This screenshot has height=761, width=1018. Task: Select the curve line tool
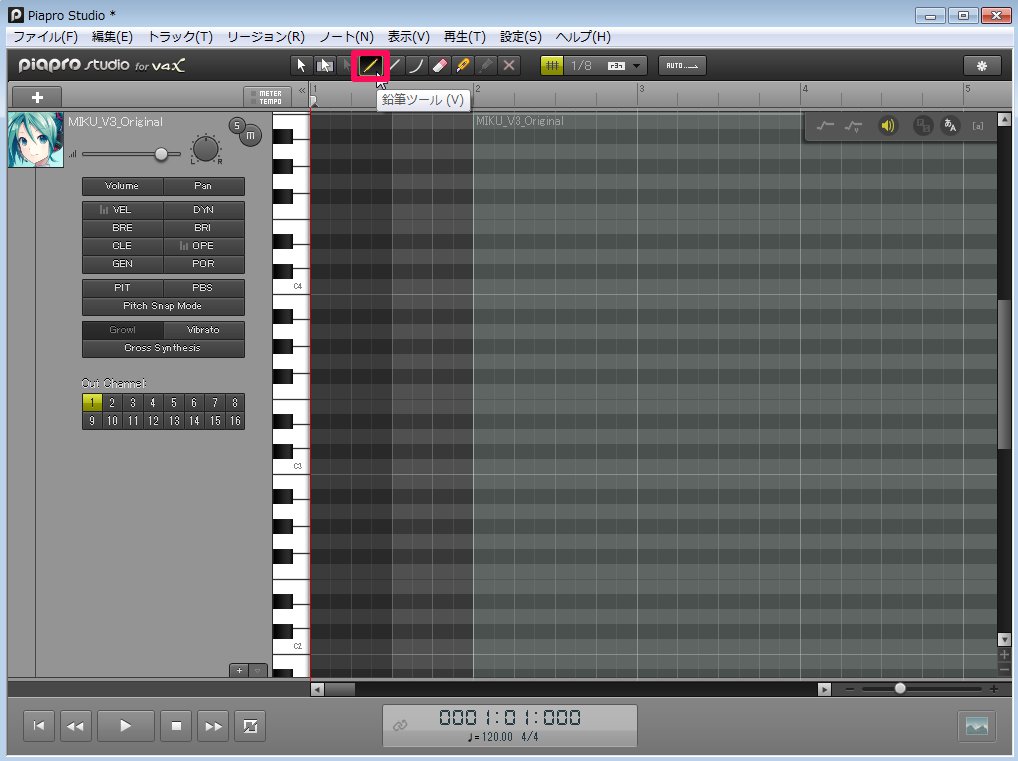coord(416,66)
